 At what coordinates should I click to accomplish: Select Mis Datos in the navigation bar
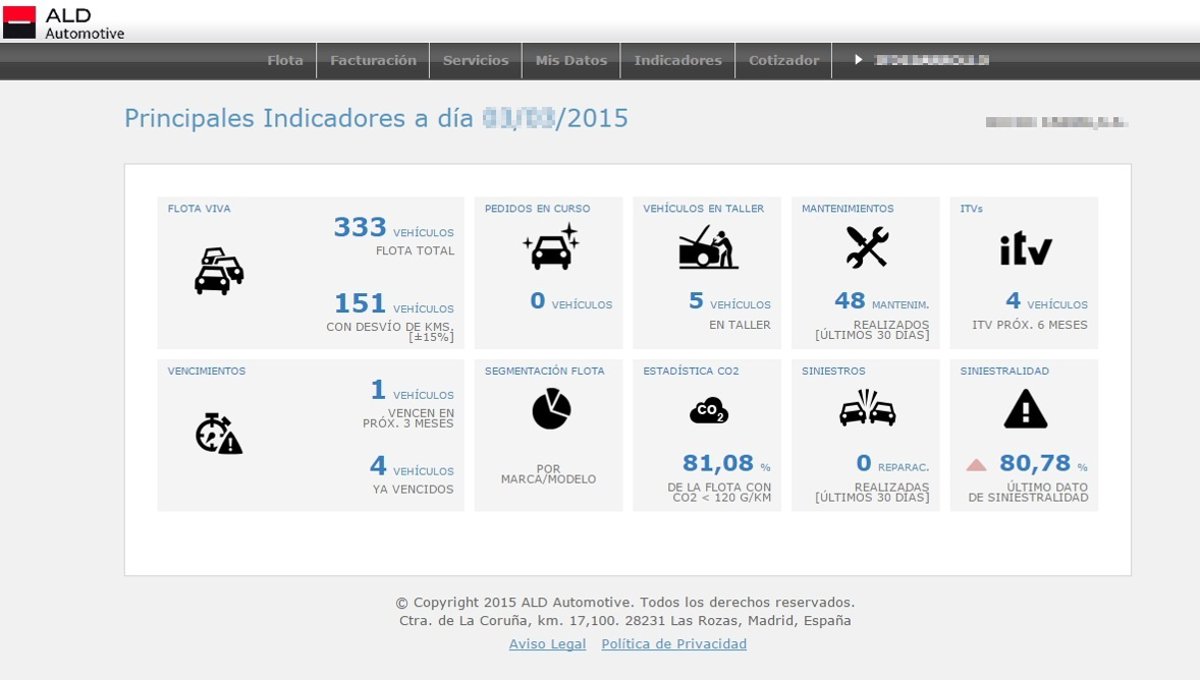(571, 60)
